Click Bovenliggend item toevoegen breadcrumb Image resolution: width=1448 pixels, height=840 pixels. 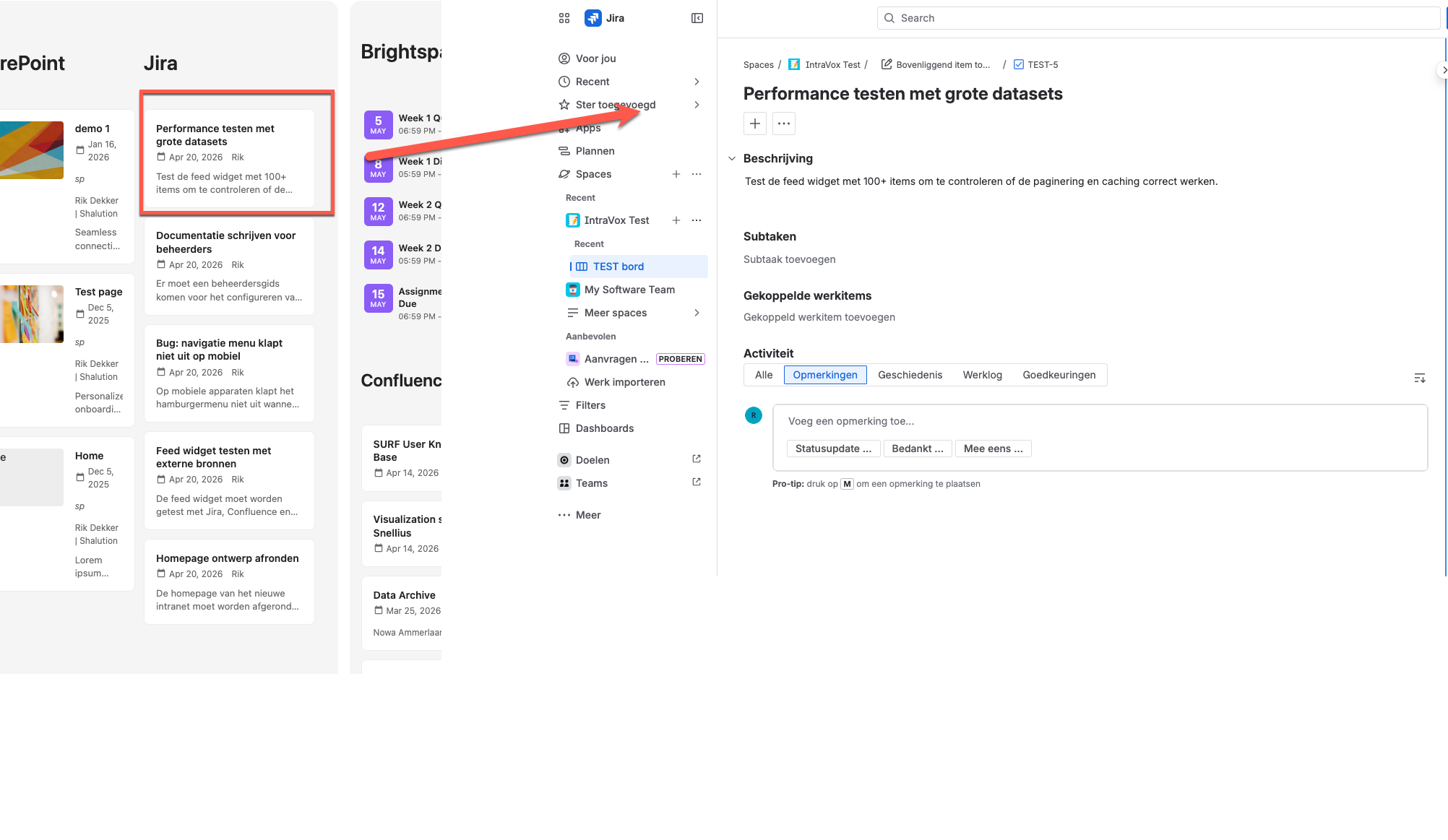[x=936, y=65]
